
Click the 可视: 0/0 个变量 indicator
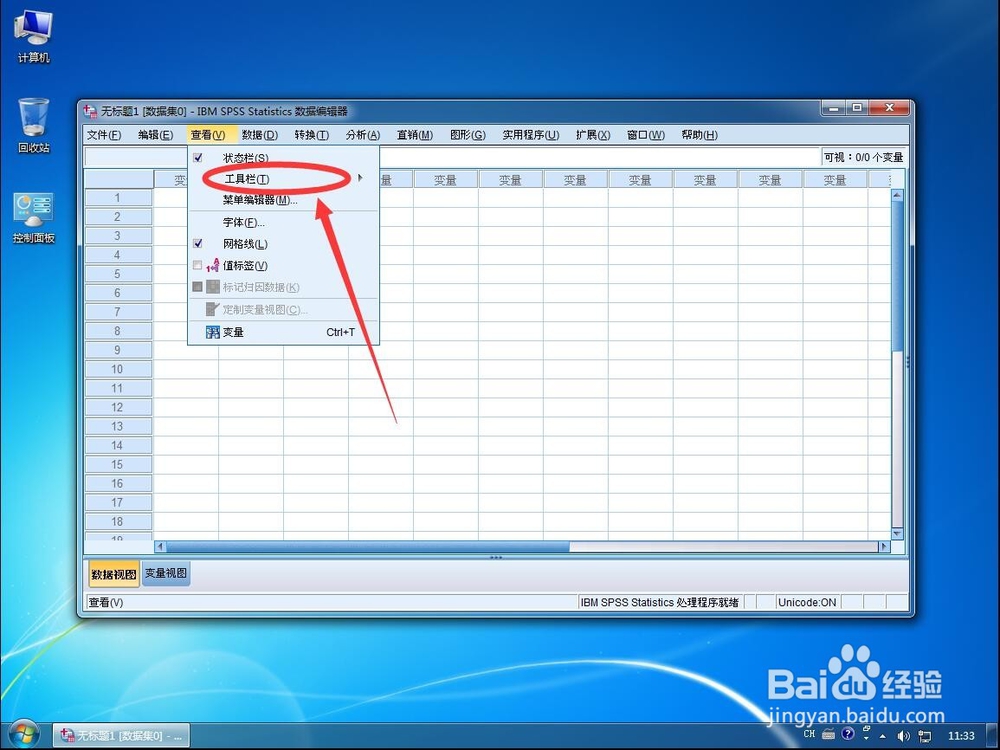[863, 157]
